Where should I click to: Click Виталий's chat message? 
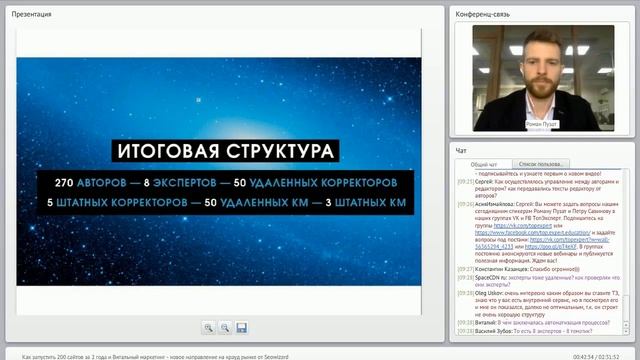(x=533, y=322)
